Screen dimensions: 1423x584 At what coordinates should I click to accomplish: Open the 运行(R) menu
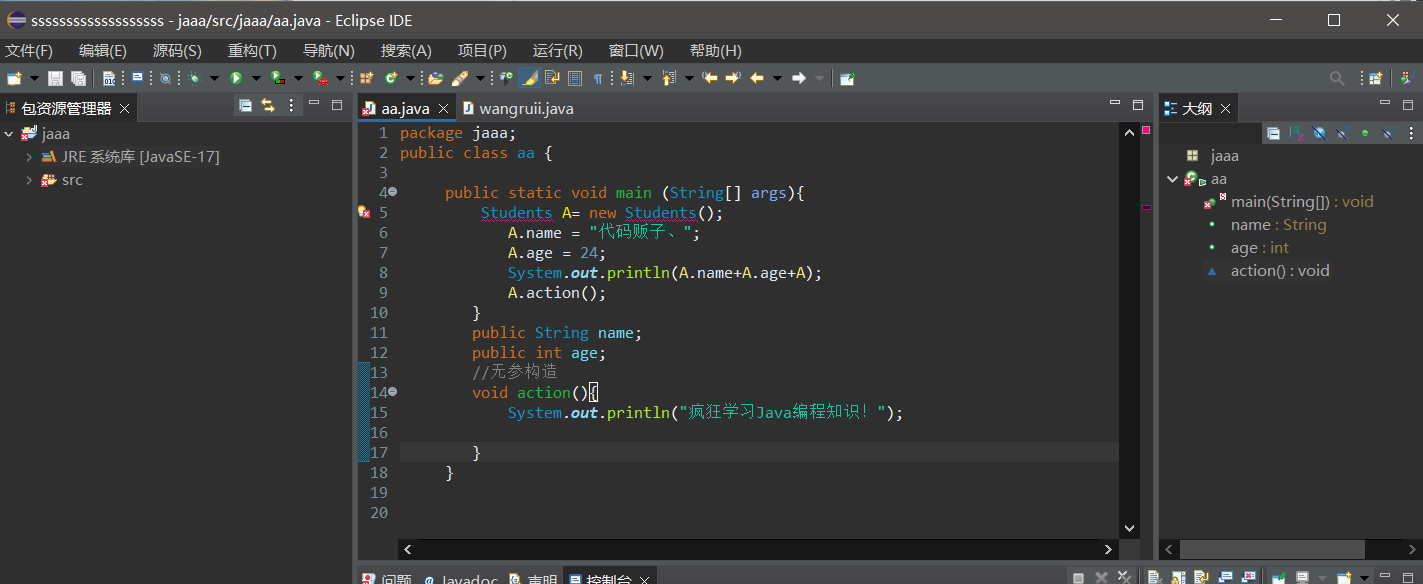557,51
